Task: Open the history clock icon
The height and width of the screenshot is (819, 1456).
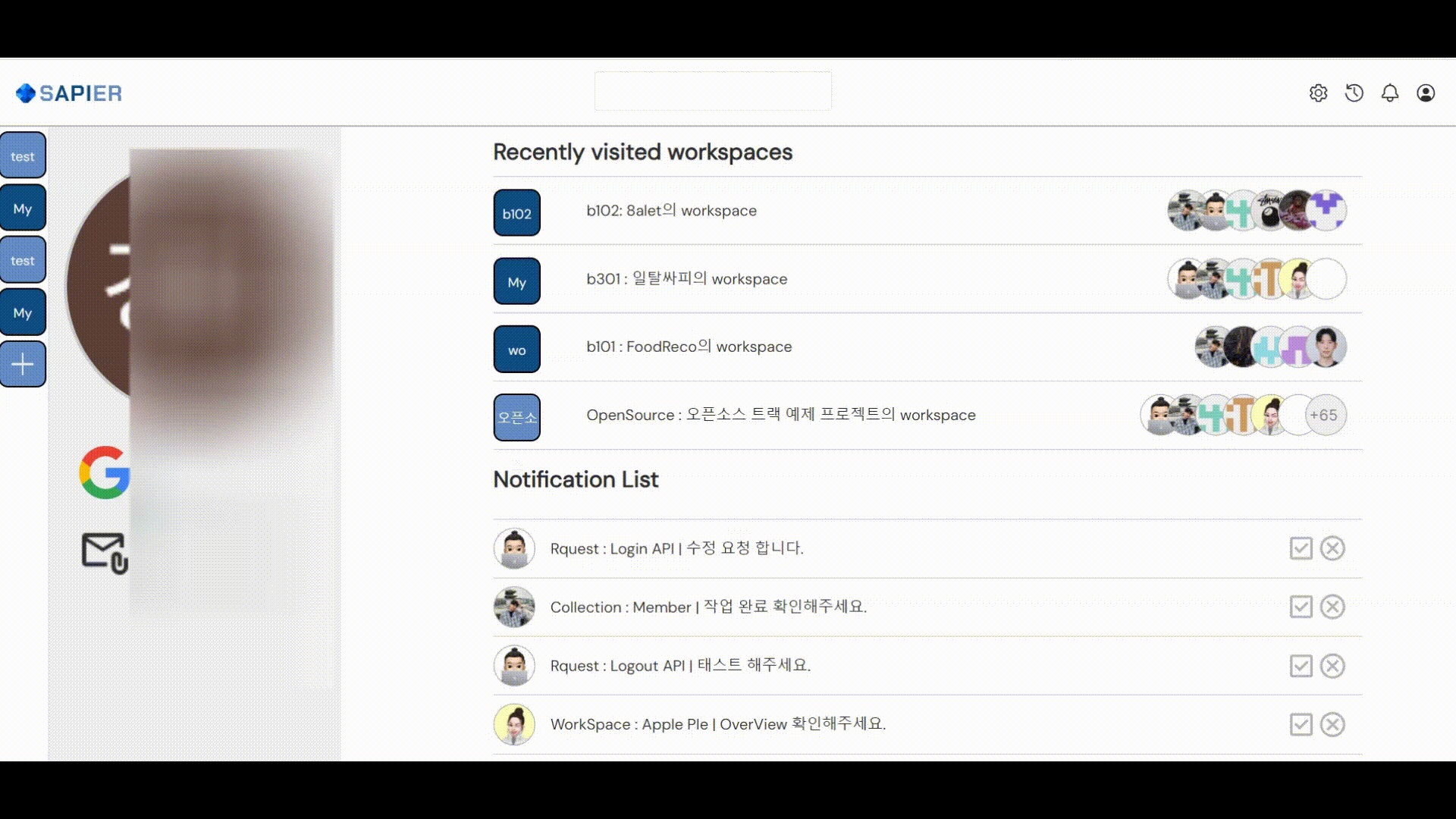Action: (x=1354, y=93)
